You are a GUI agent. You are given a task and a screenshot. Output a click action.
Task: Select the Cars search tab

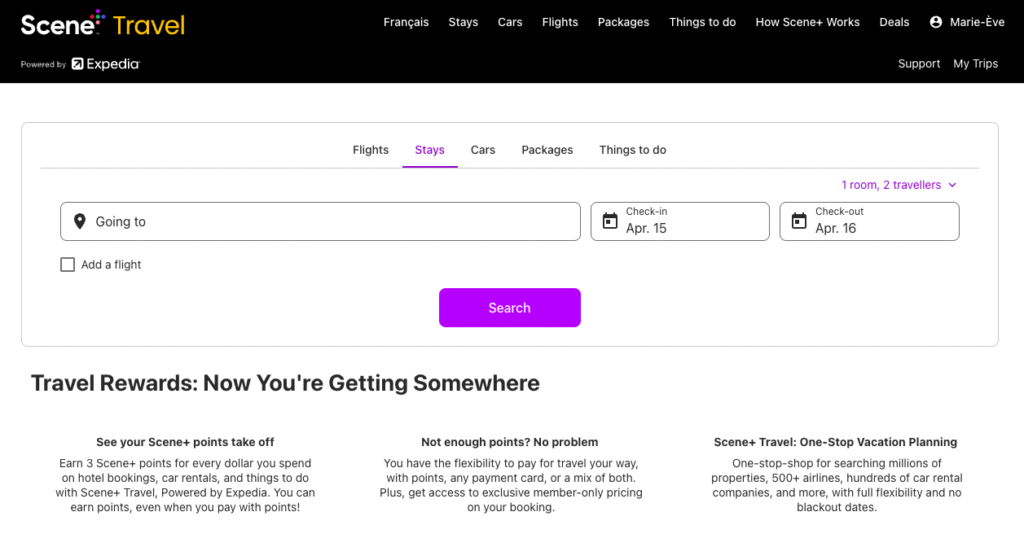483,150
